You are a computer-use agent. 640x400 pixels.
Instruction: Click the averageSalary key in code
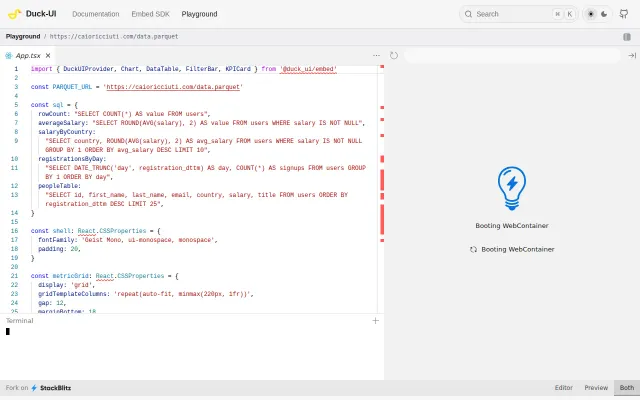[x=63, y=123]
